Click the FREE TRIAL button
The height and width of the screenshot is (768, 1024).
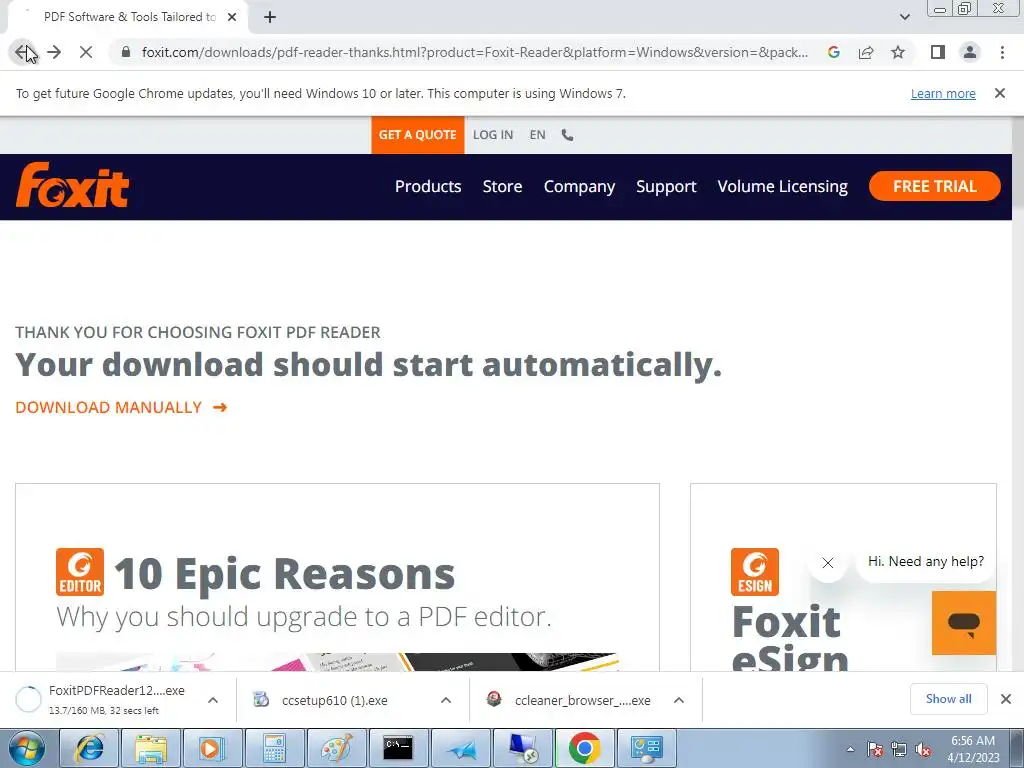pyautogui.click(x=935, y=186)
